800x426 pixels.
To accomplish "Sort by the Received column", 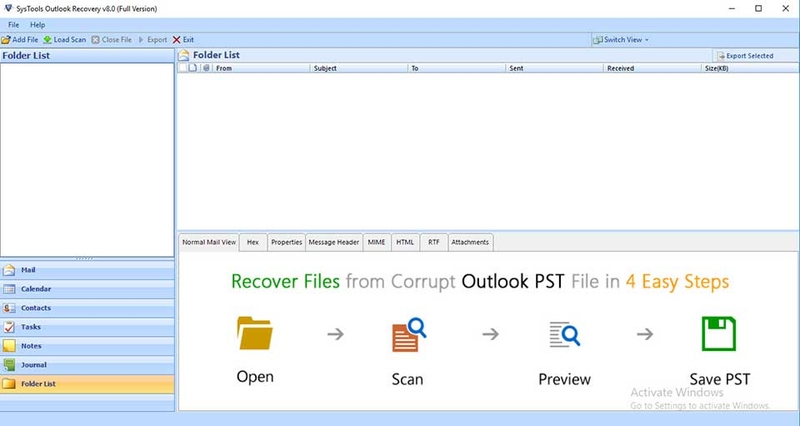I will (653, 68).
